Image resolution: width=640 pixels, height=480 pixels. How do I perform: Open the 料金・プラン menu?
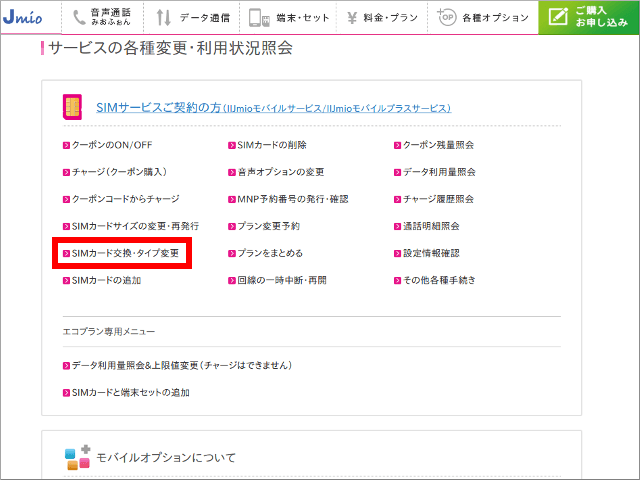point(382,17)
